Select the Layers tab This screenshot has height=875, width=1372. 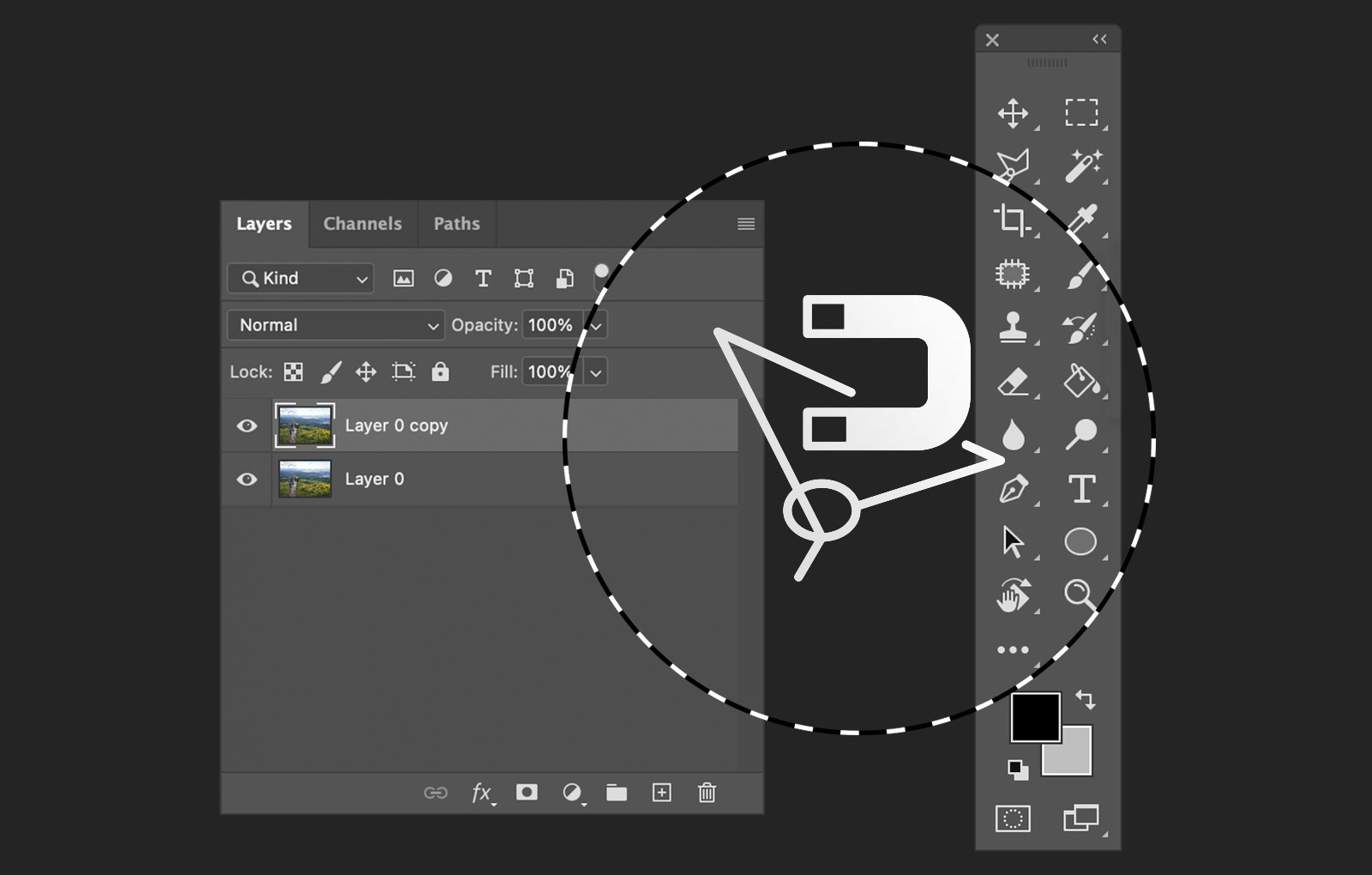(264, 224)
